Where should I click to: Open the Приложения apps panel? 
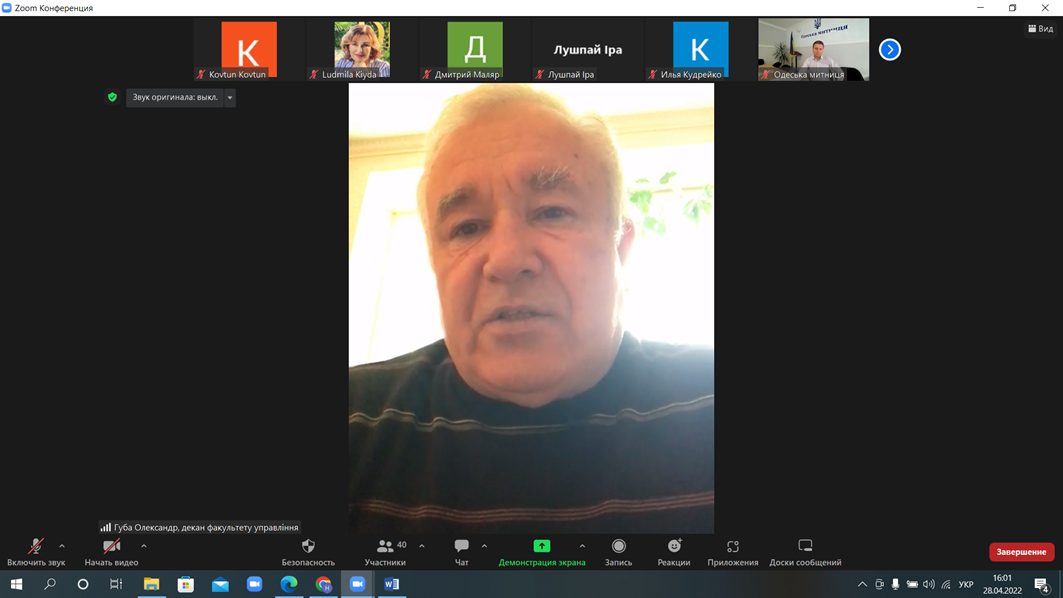click(x=733, y=552)
